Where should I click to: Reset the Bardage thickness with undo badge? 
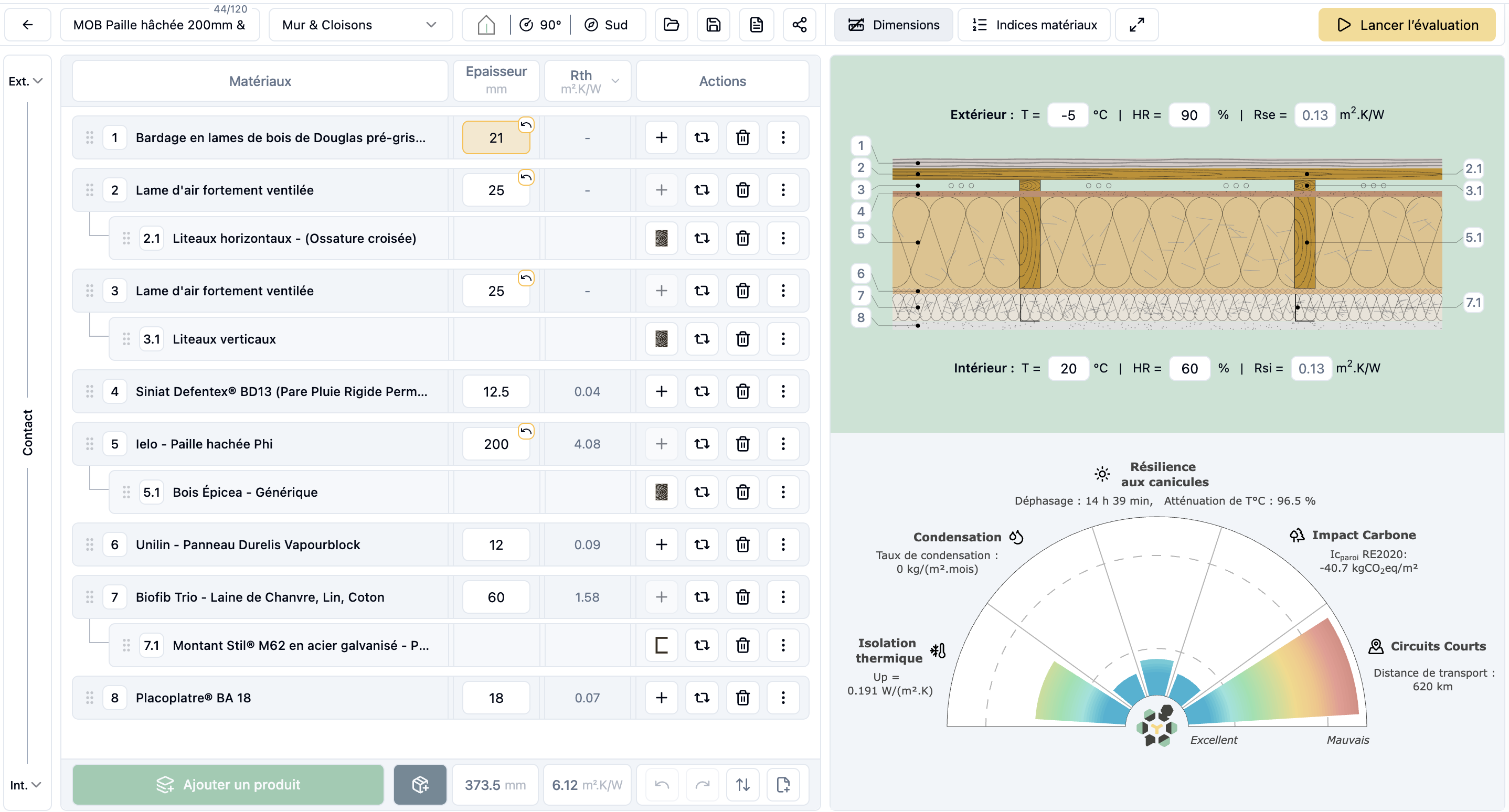pyautogui.click(x=525, y=125)
